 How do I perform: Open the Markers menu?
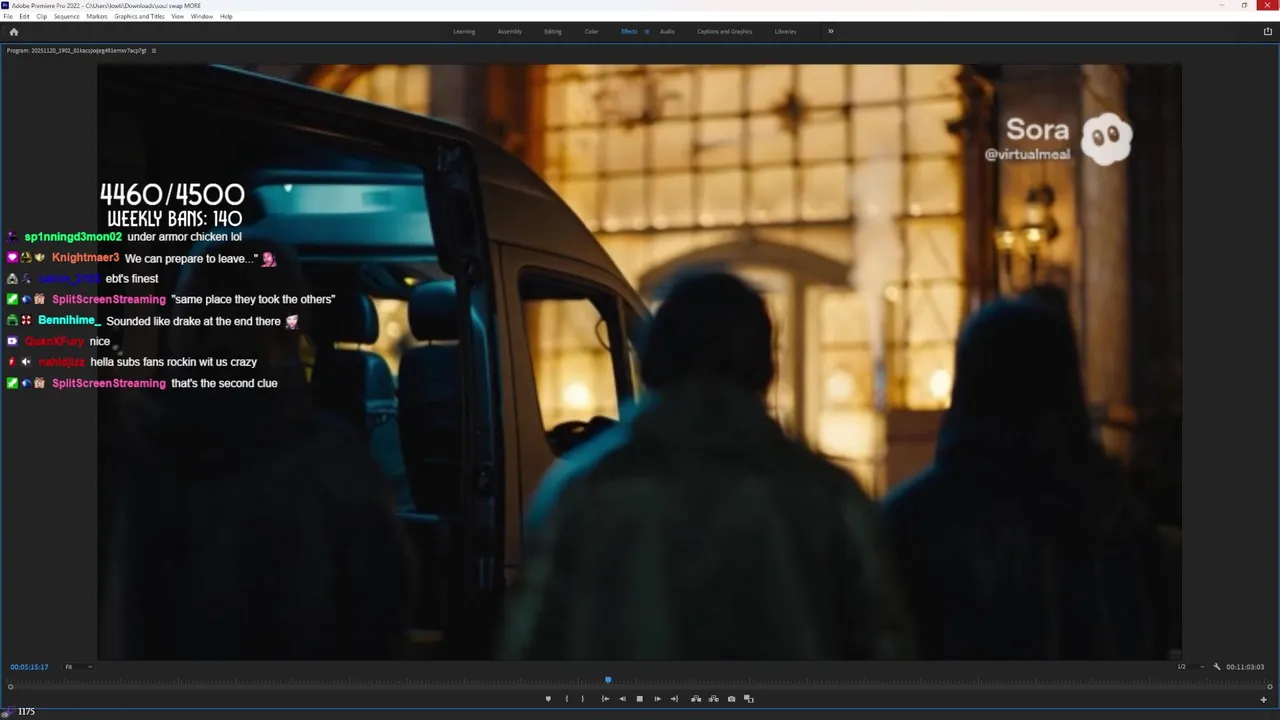[x=97, y=16]
